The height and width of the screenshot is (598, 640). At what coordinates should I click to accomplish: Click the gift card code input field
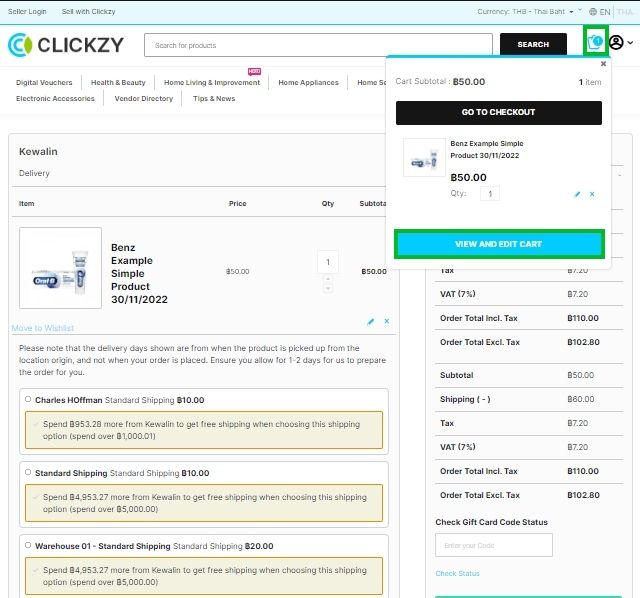494,545
